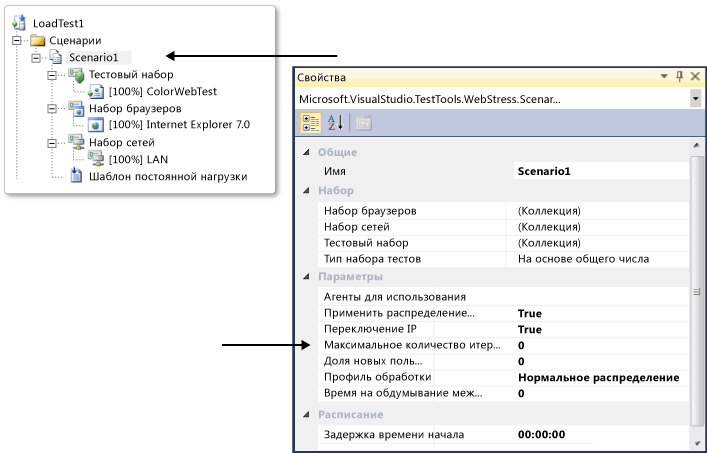The width and height of the screenshot is (707, 453).
Task: Click the Шаблон постоянной нагрузки icon
Action: [76, 176]
